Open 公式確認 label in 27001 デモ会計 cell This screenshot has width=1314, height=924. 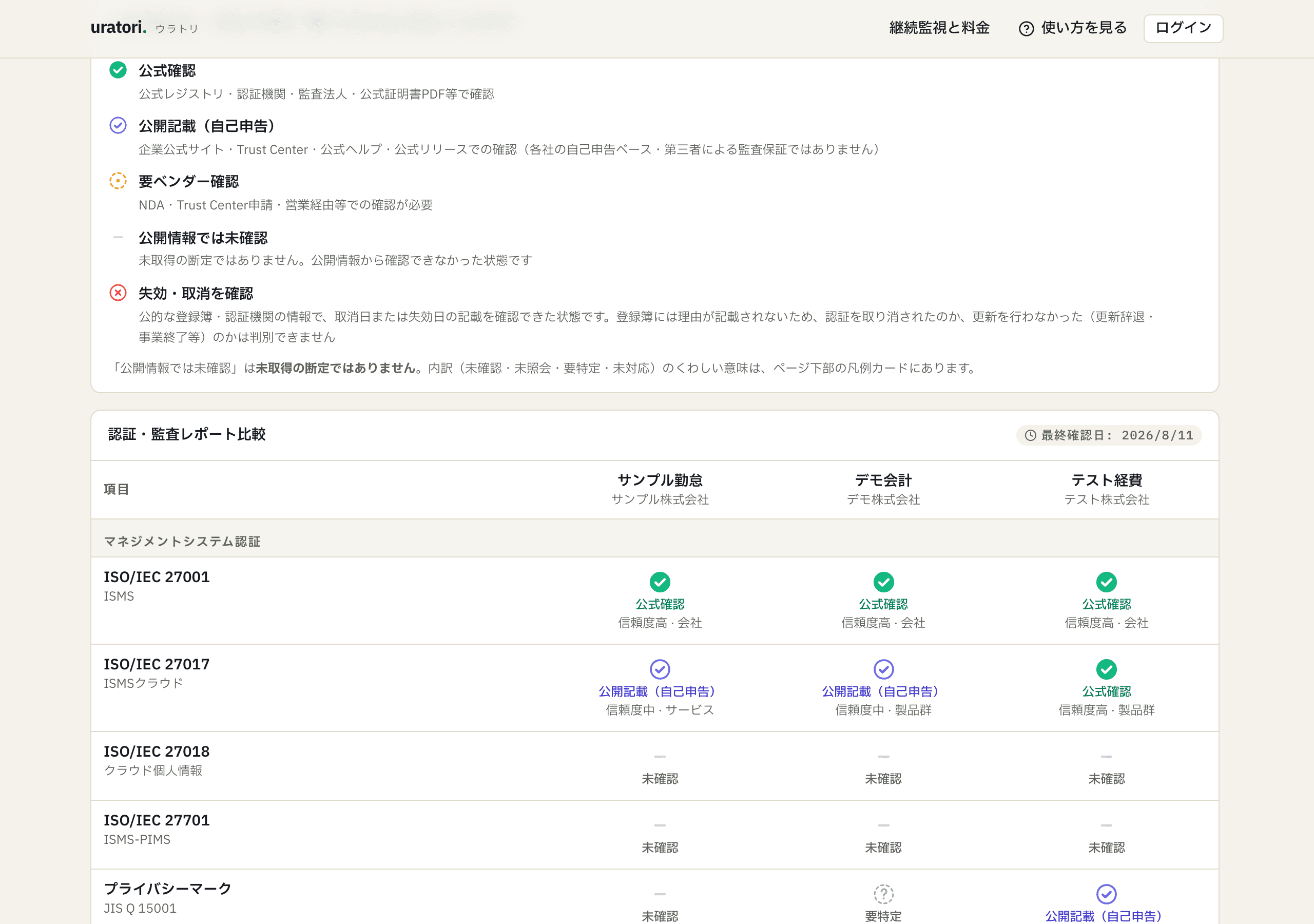883,604
